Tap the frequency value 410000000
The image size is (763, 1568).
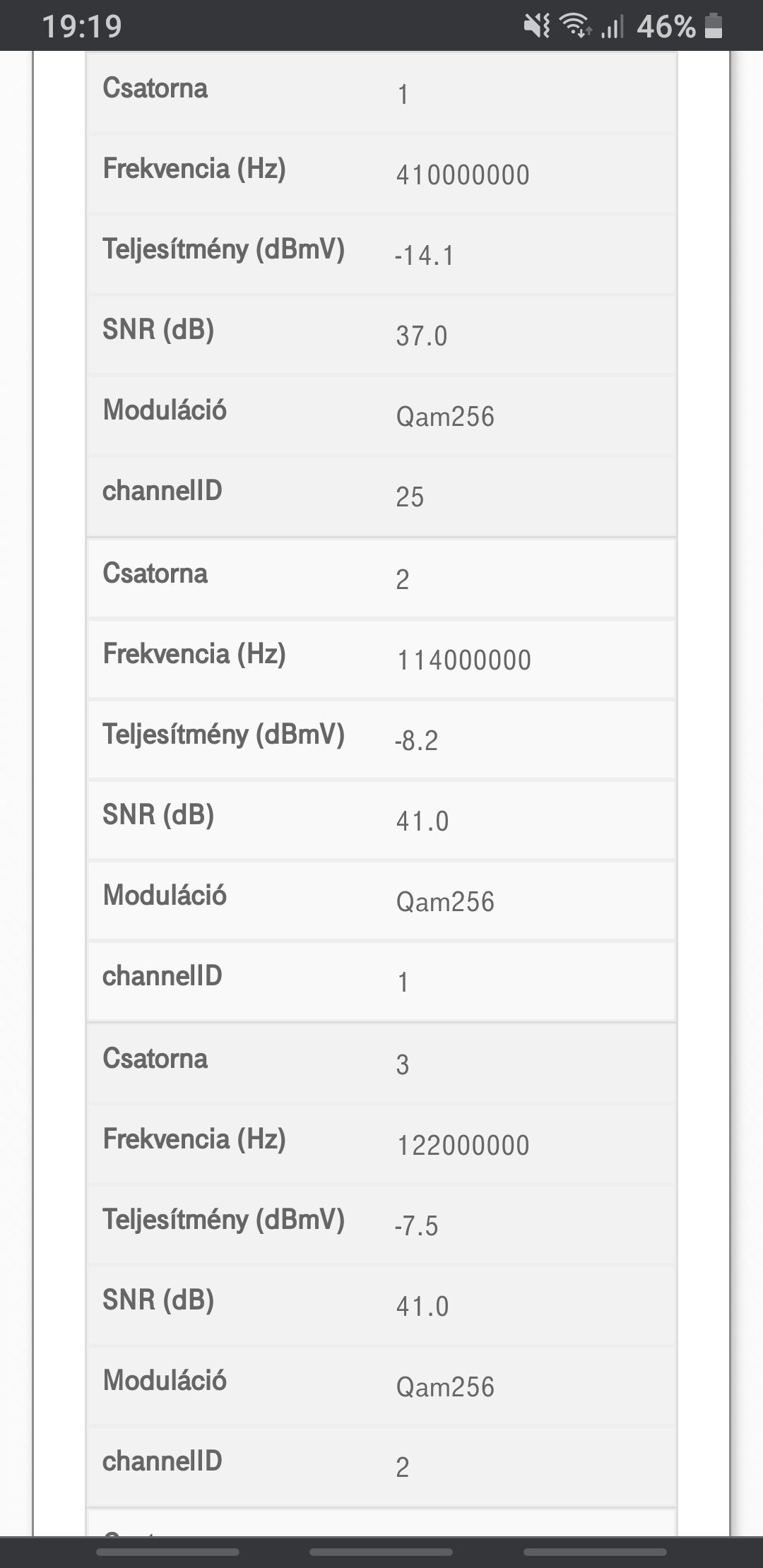pyautogui.click(x=463, y=175)
